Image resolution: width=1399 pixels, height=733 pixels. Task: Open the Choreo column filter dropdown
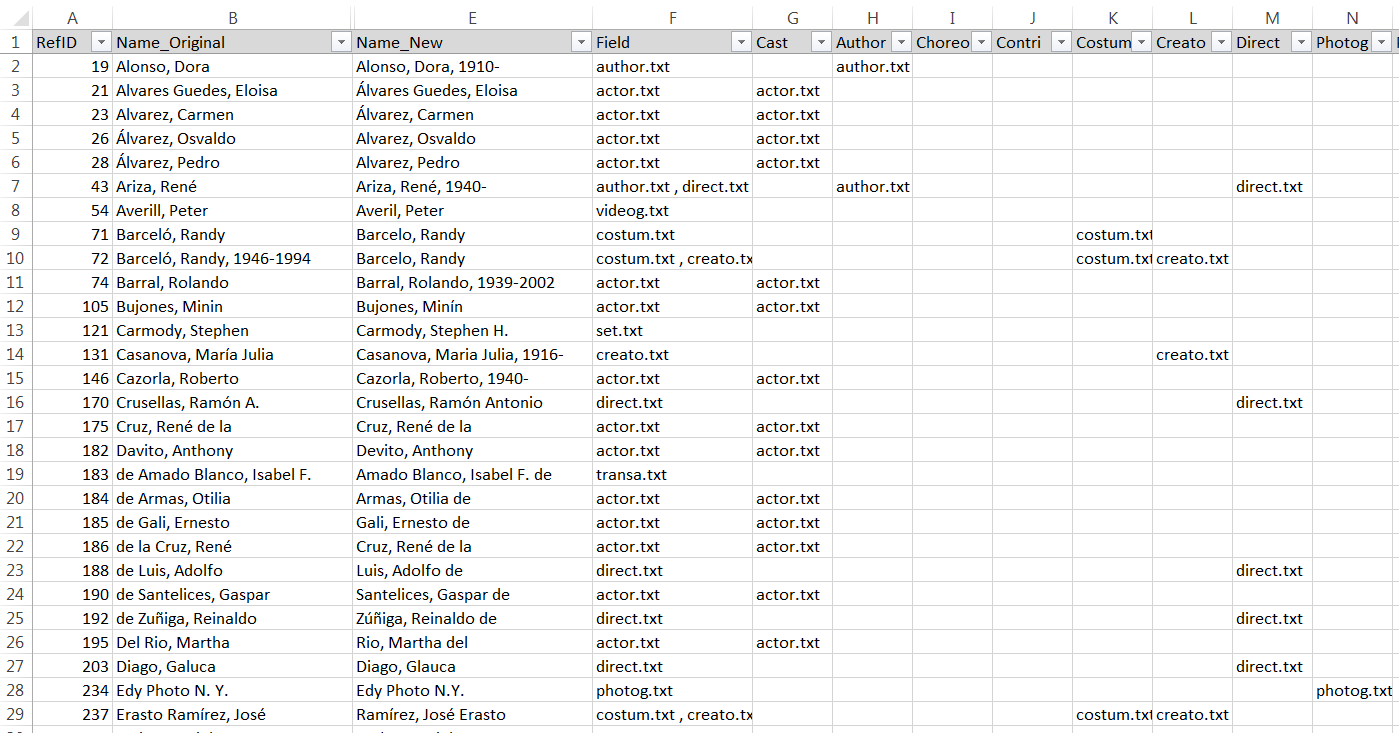[981, 42]
